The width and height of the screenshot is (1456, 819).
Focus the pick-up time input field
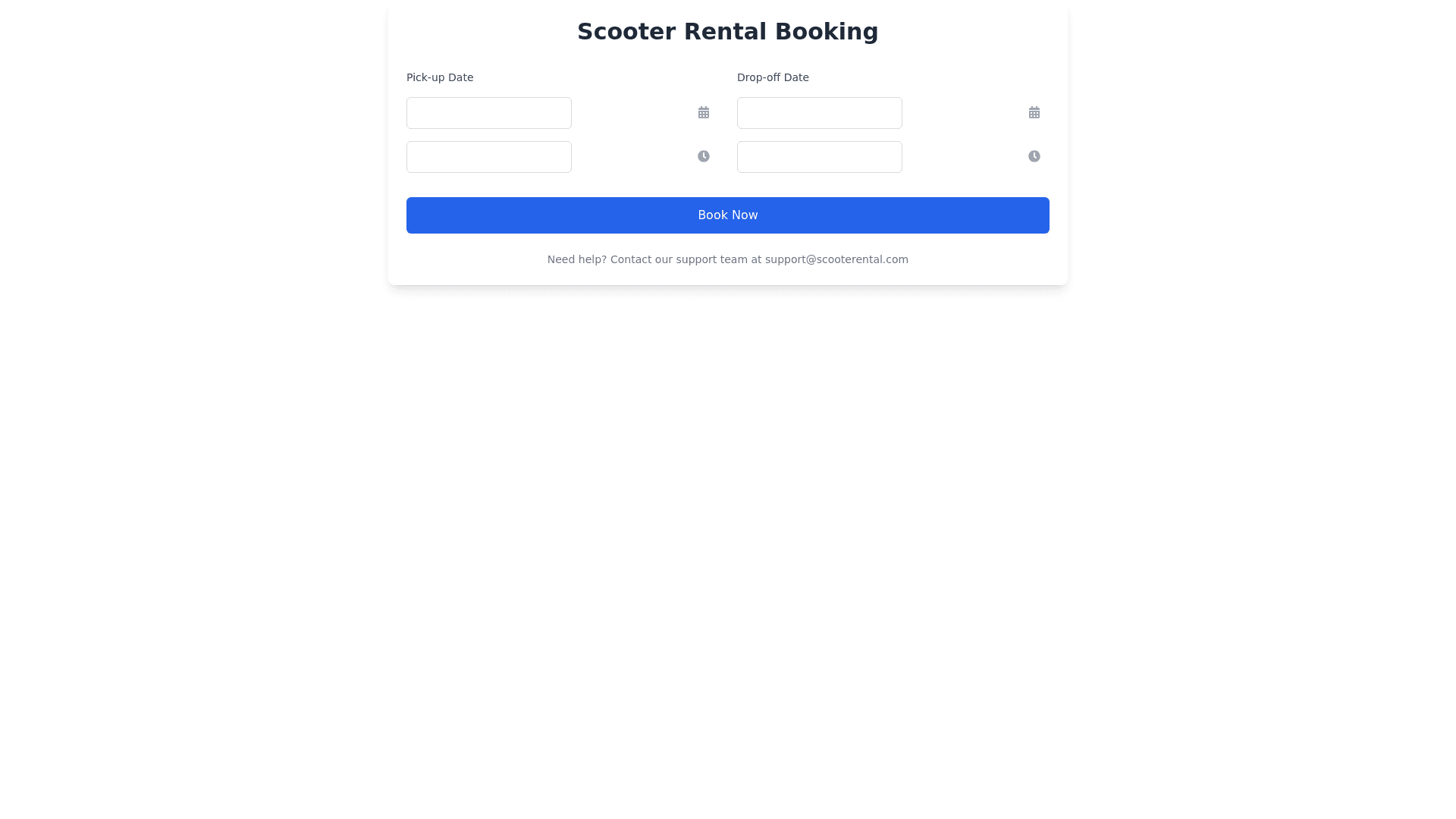click(x=489, y=157)
